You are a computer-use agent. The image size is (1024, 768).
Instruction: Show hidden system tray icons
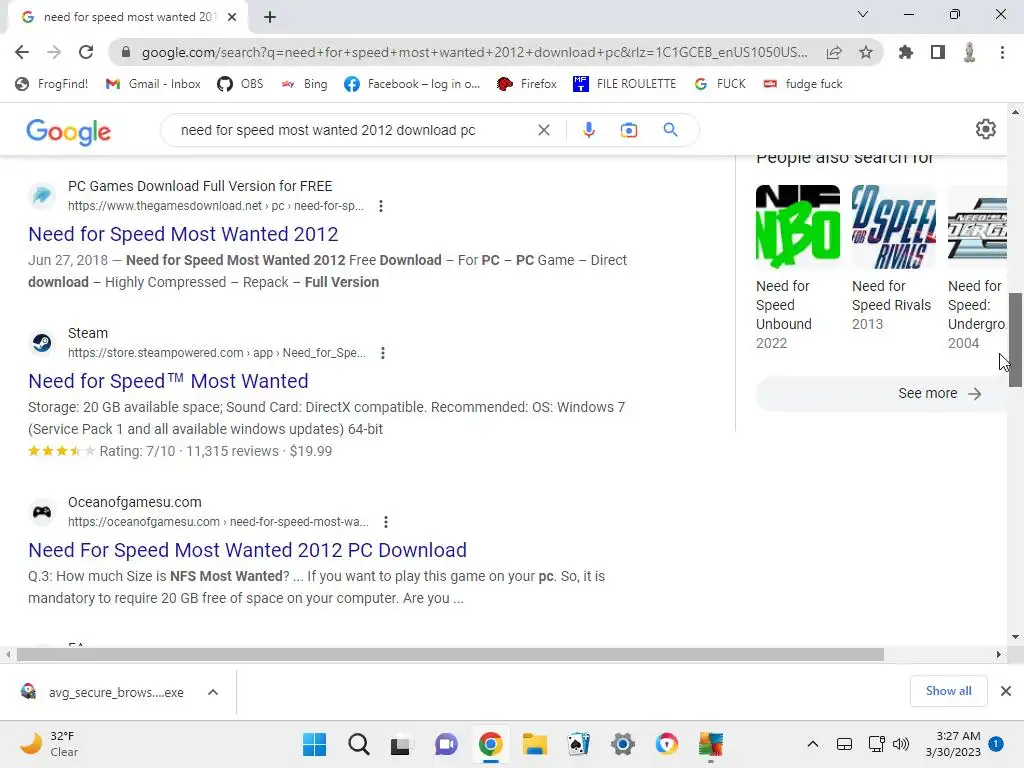click(x=812, y=744)
